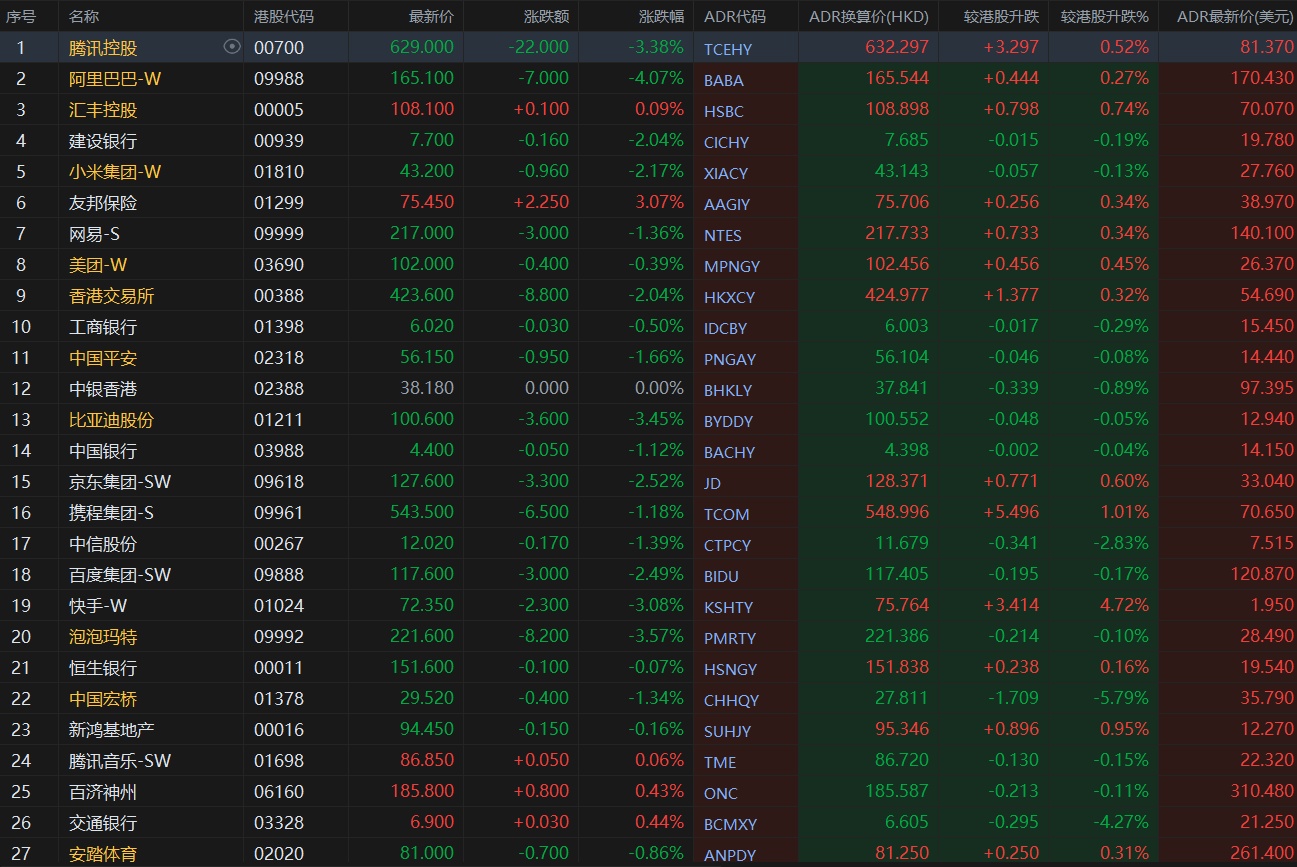The width and height of the screenshot is (1297, 867).
Task: Select the ADR converted price 548.996
Action: tap(897, 512)
